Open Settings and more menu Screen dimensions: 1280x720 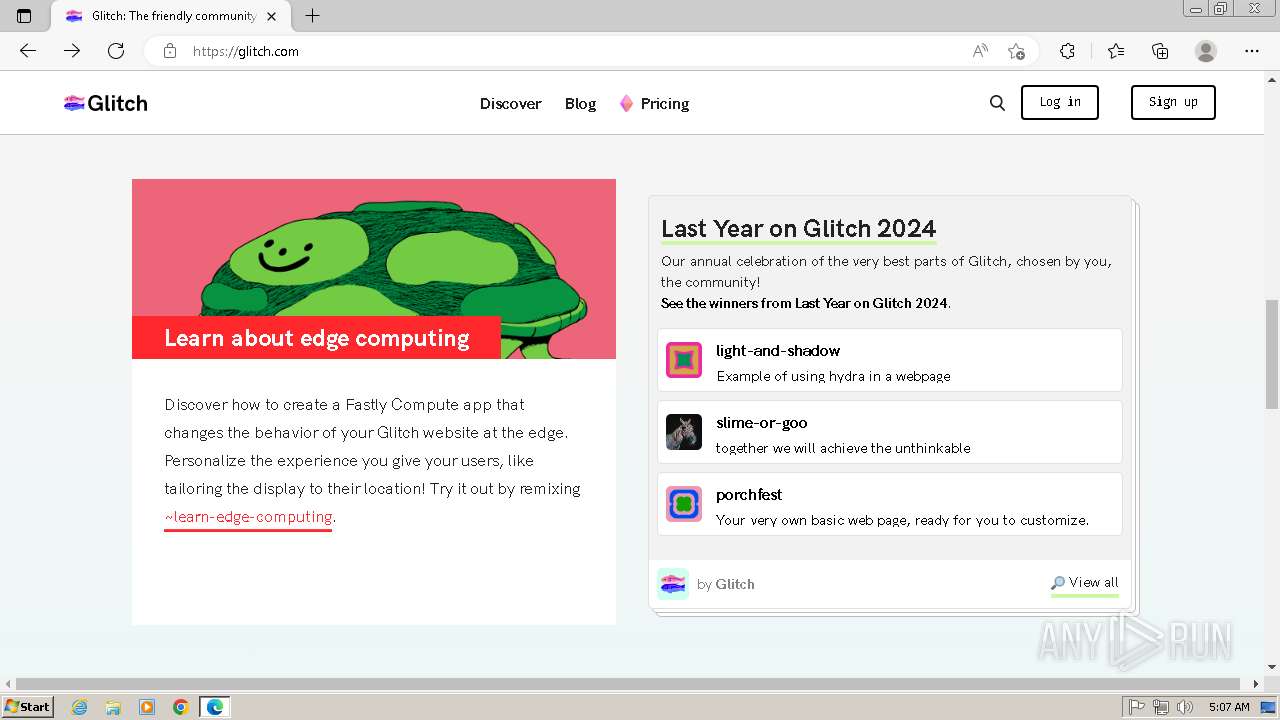click(1252, 51)
